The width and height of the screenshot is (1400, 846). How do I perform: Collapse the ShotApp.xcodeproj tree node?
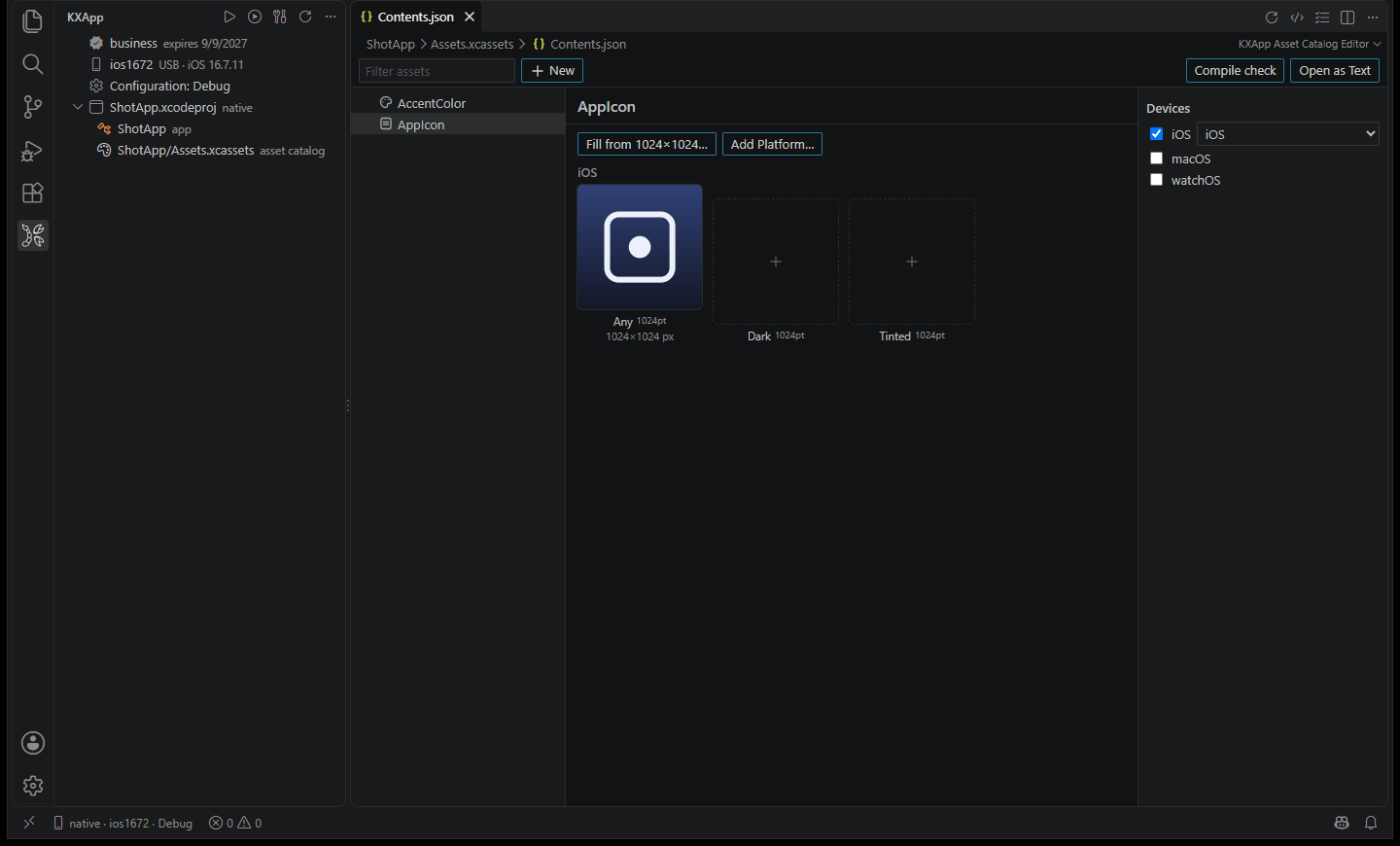[x=78, y=107]
